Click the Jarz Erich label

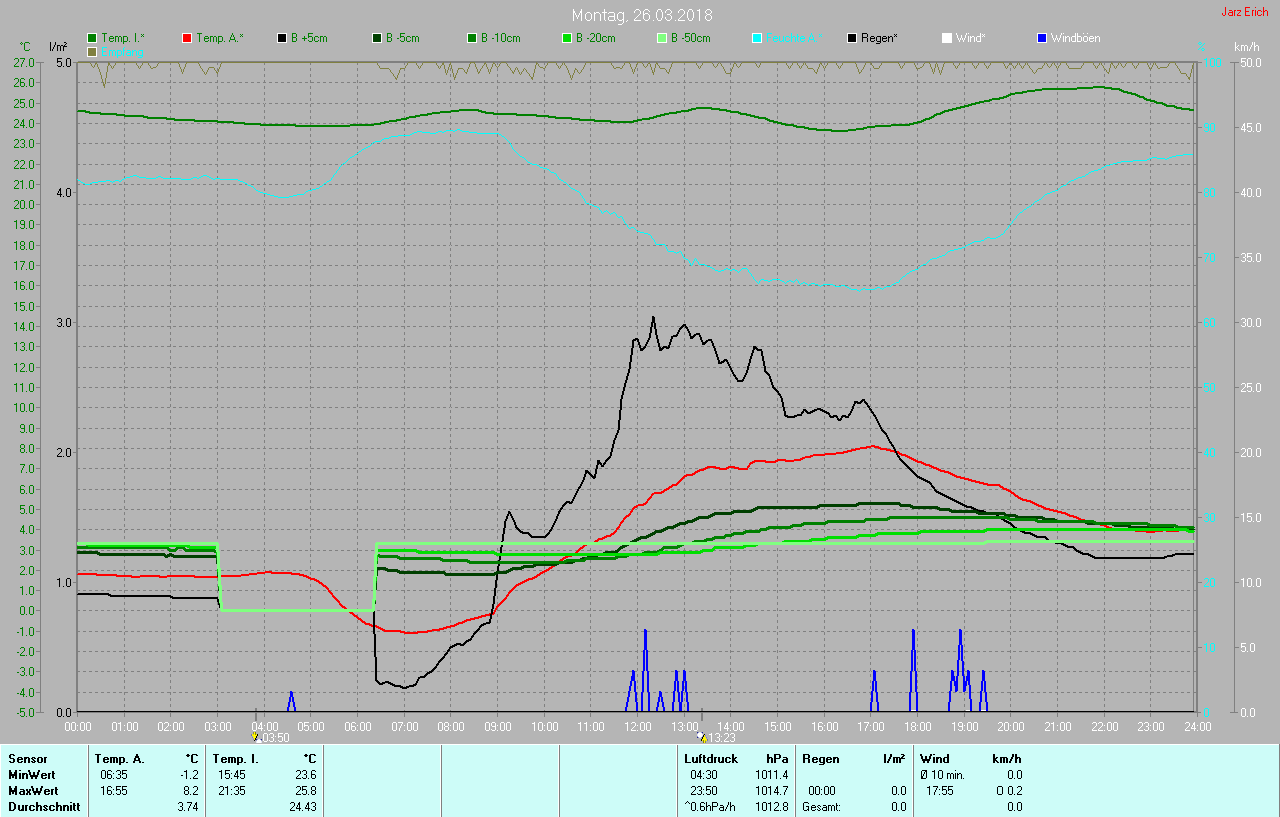(x=1244, y=13)
